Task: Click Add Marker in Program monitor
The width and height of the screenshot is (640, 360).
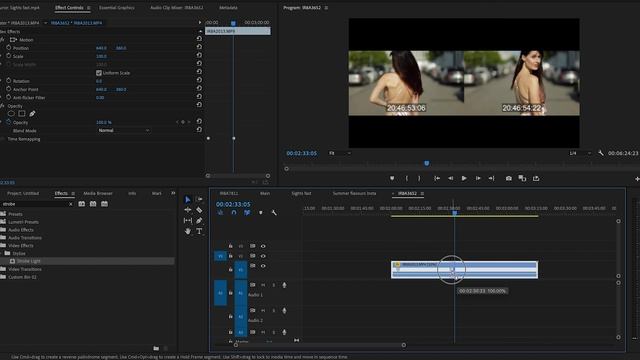Action: tap(392, 178)
